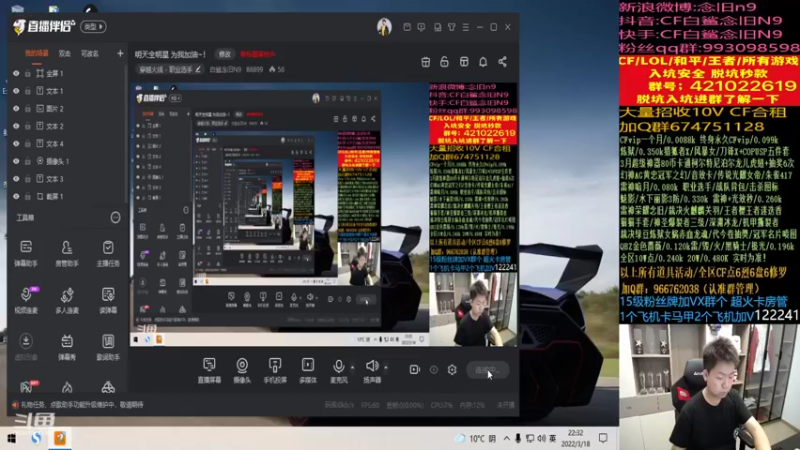Viewport: 800px width, 450px height.
Task: Show hidden system tray icons
Action: tap(506, 438)
